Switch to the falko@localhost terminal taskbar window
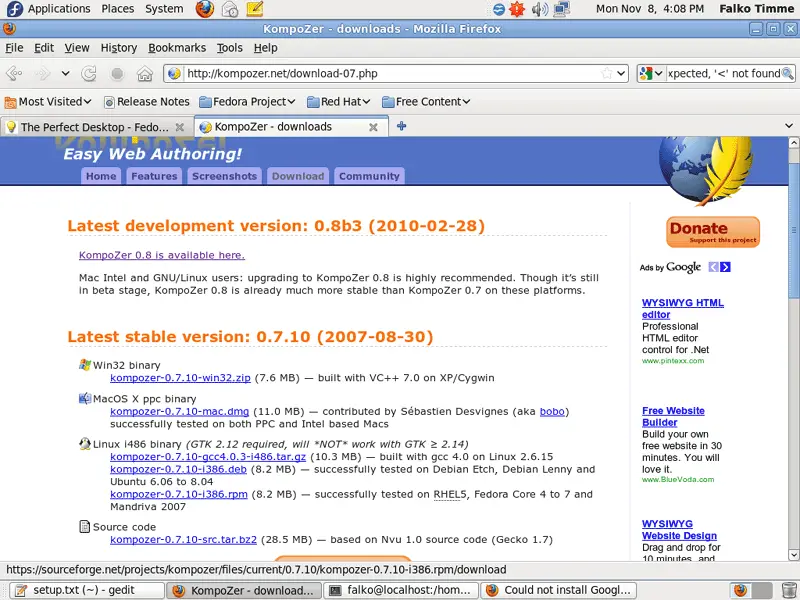 coord(402,590)
